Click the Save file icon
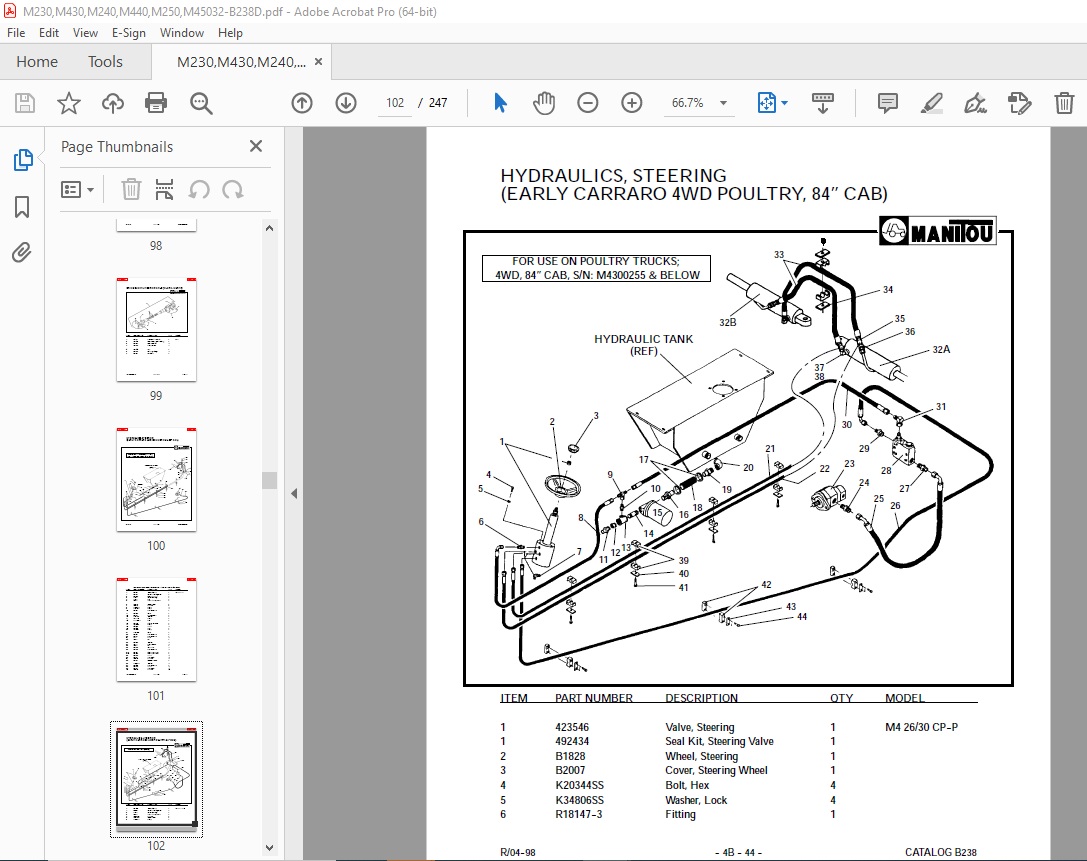 pyautogui.click(x=25, y=103)
